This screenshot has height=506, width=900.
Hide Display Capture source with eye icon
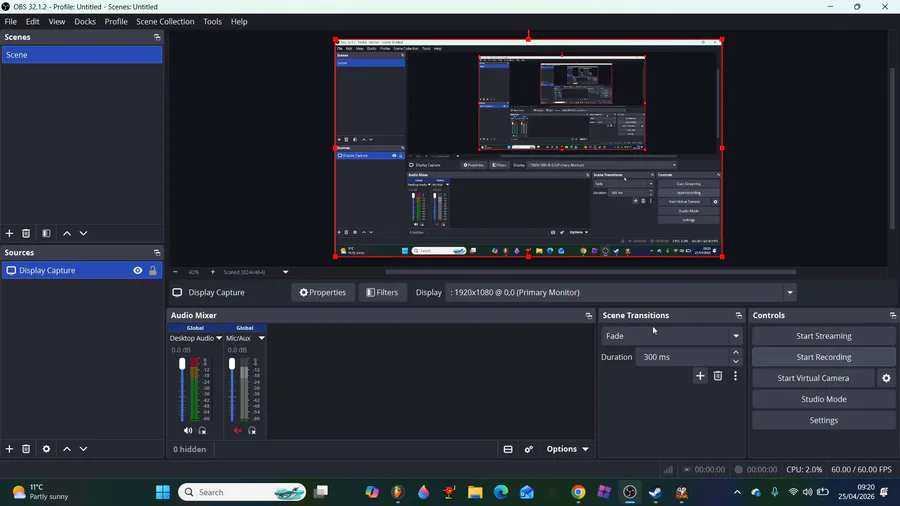[x=138, y=270]
